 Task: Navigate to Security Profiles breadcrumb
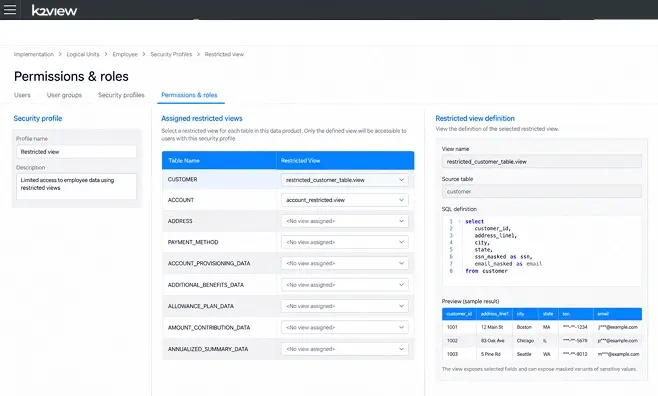(x=171, y=54)
